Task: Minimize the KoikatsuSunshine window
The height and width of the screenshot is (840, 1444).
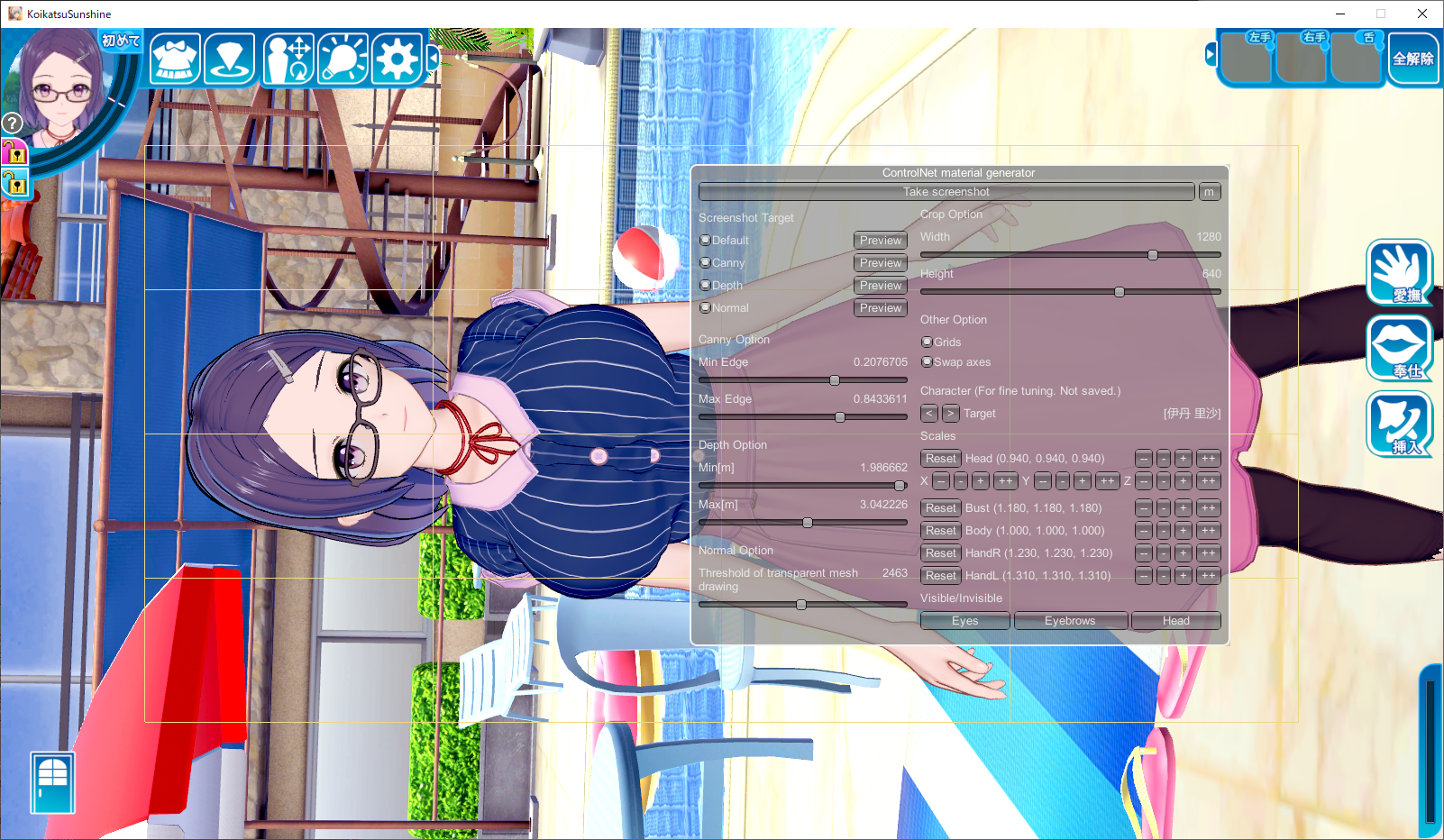Action: (x=1339, y=14)
